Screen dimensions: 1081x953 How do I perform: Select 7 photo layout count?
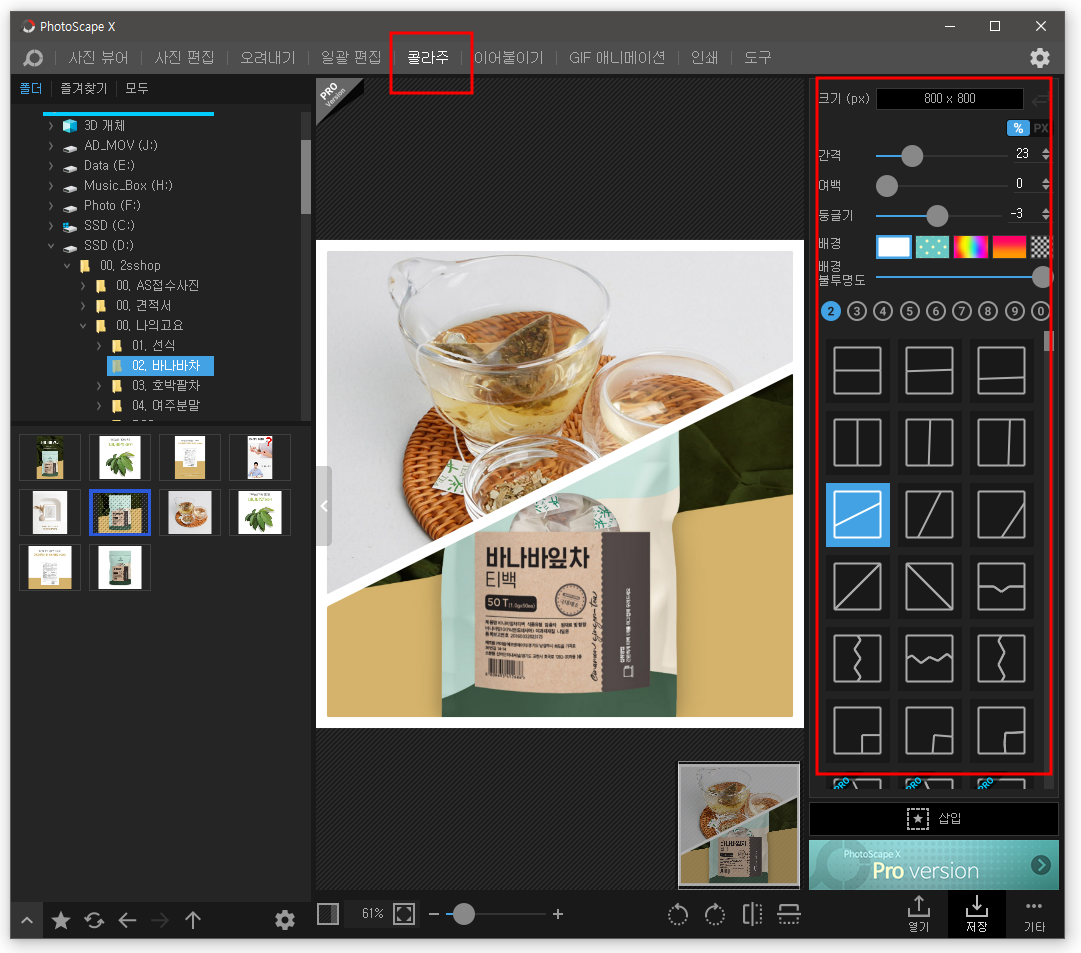962,312
